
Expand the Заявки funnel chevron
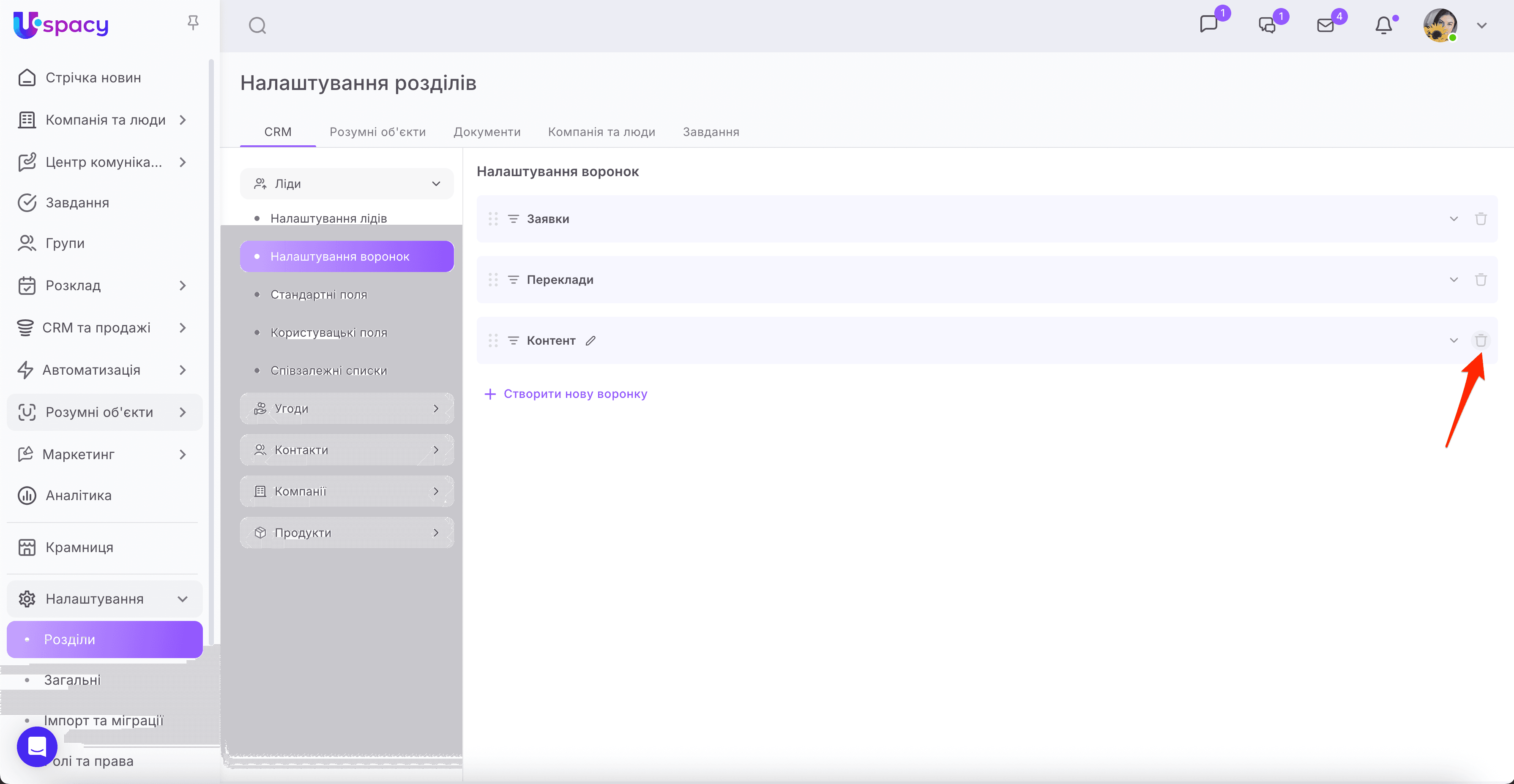(x=1454, y=219)
